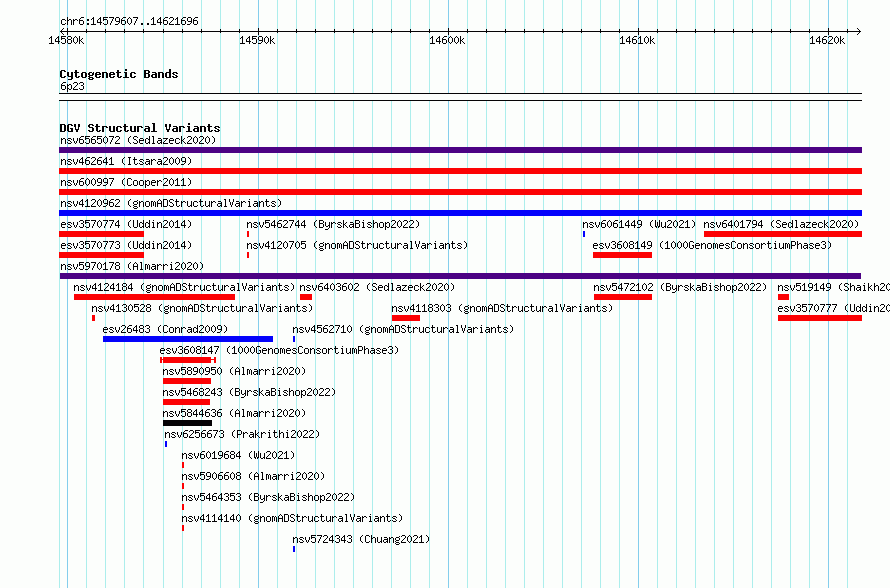Screen dimensions: 890x588
Task: Open nsv4130528 gnomAD variant label
Action: click(x=202, y=308)
